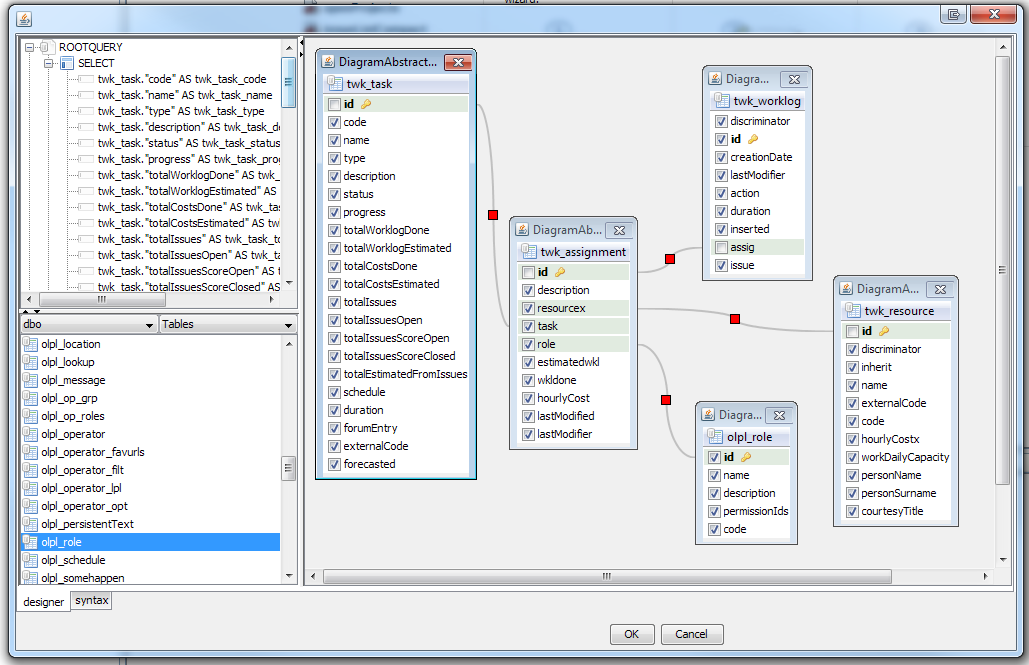Click the red join marker leading to twk_resource

(x=734, y=319)
